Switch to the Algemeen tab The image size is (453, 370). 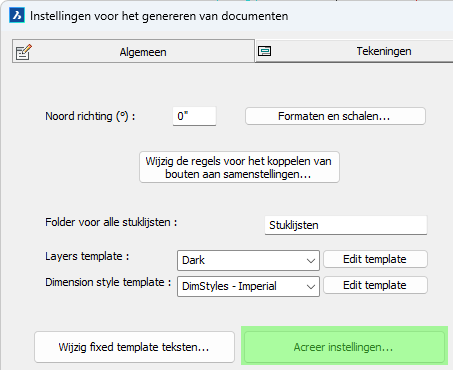(133, 51)
